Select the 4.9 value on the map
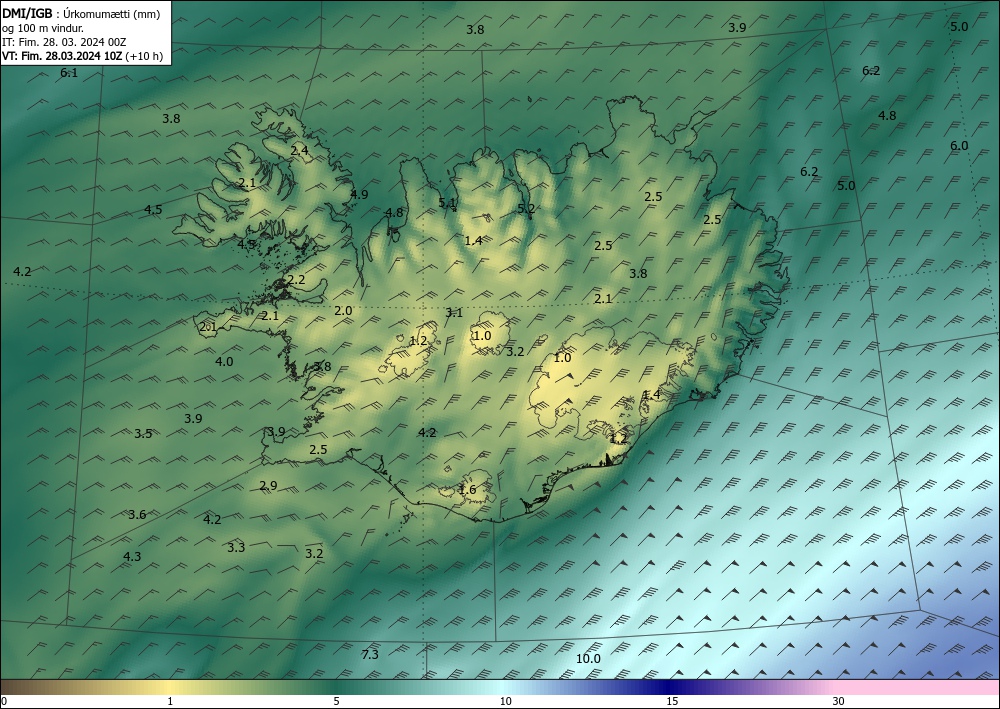The image size is (1000, 709). pyautogui.click(x=359, y=194)
